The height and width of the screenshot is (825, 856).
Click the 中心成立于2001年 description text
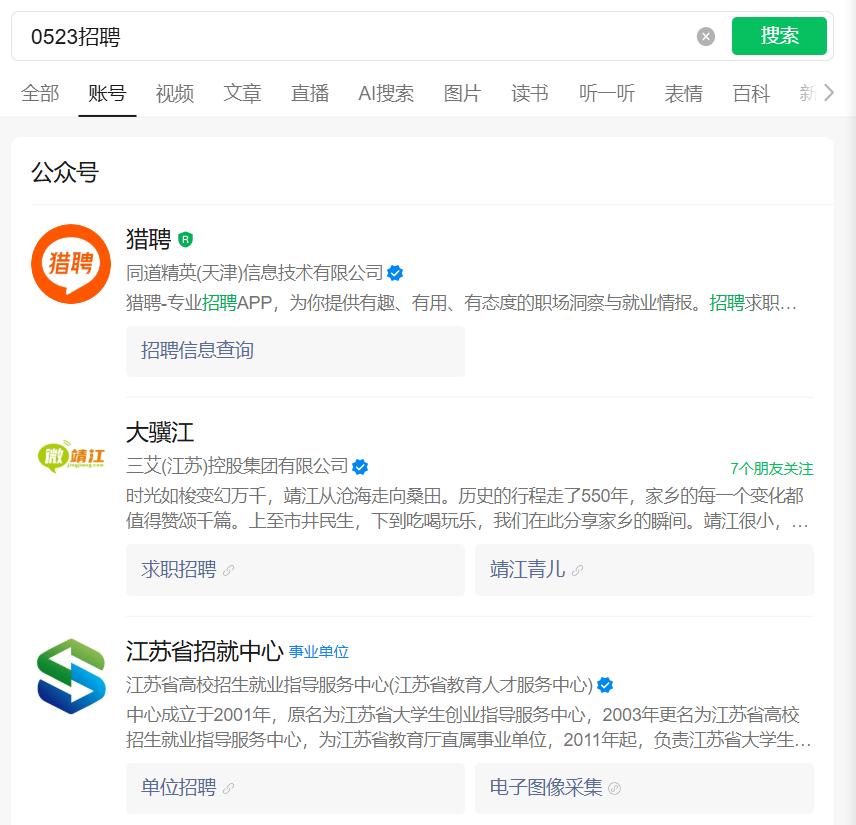pos(468,727)
